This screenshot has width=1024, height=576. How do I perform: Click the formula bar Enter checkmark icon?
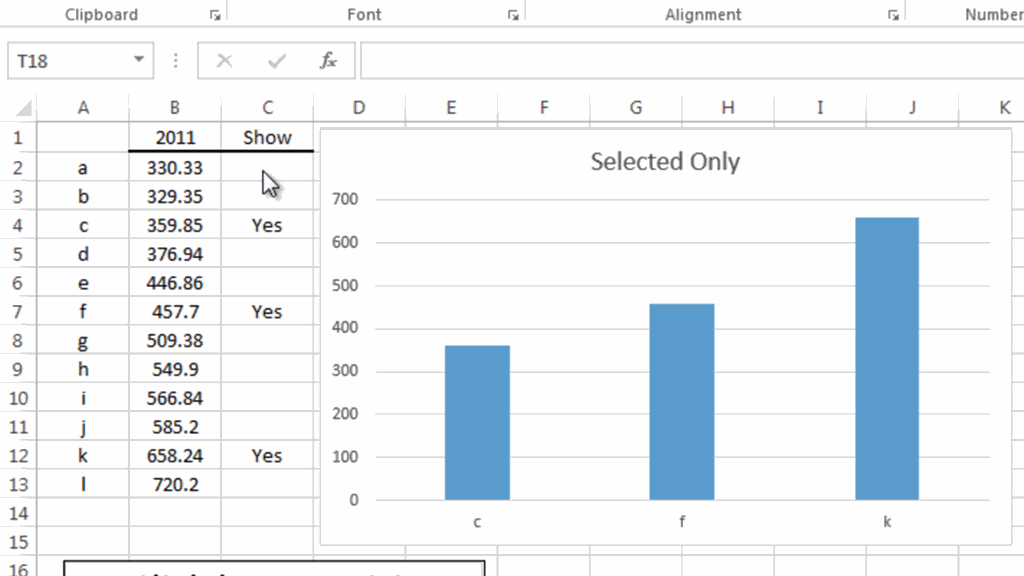(277, 61)
